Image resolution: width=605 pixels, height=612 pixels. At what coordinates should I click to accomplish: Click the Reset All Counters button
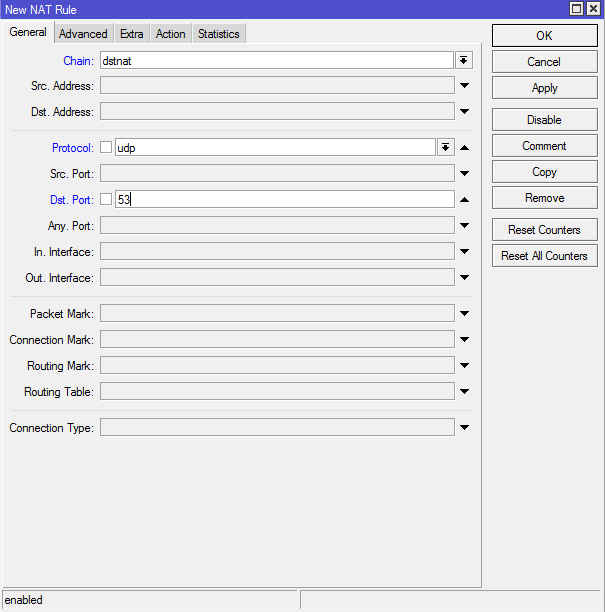(544, 256)
